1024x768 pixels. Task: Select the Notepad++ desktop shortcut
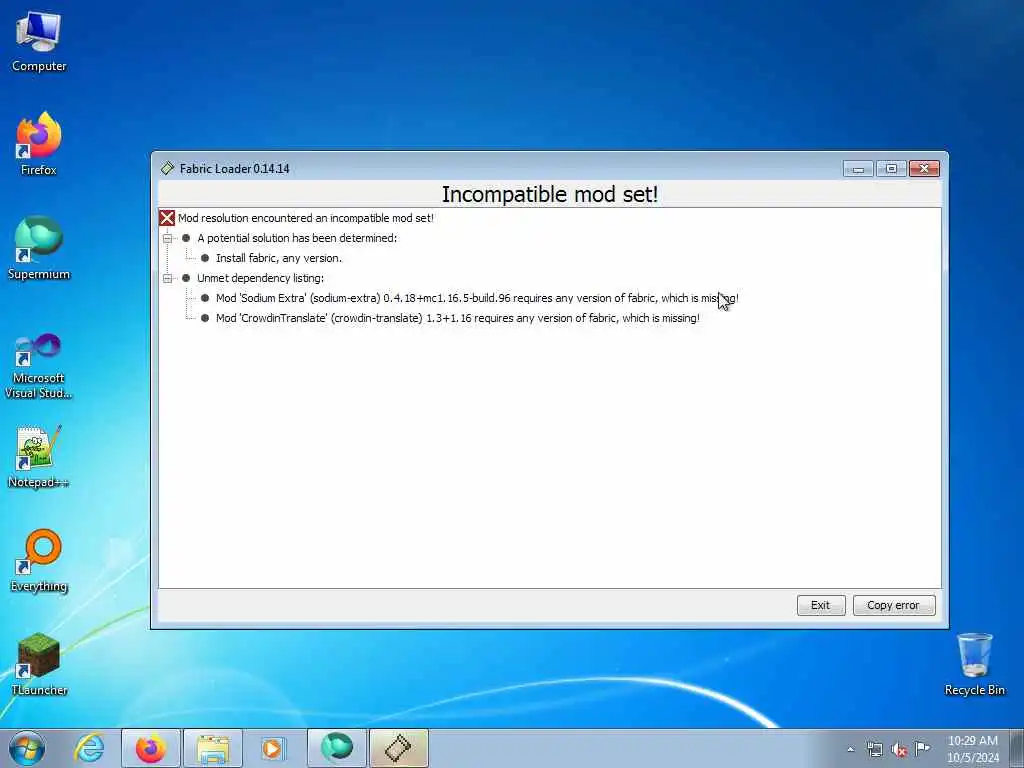39,456
